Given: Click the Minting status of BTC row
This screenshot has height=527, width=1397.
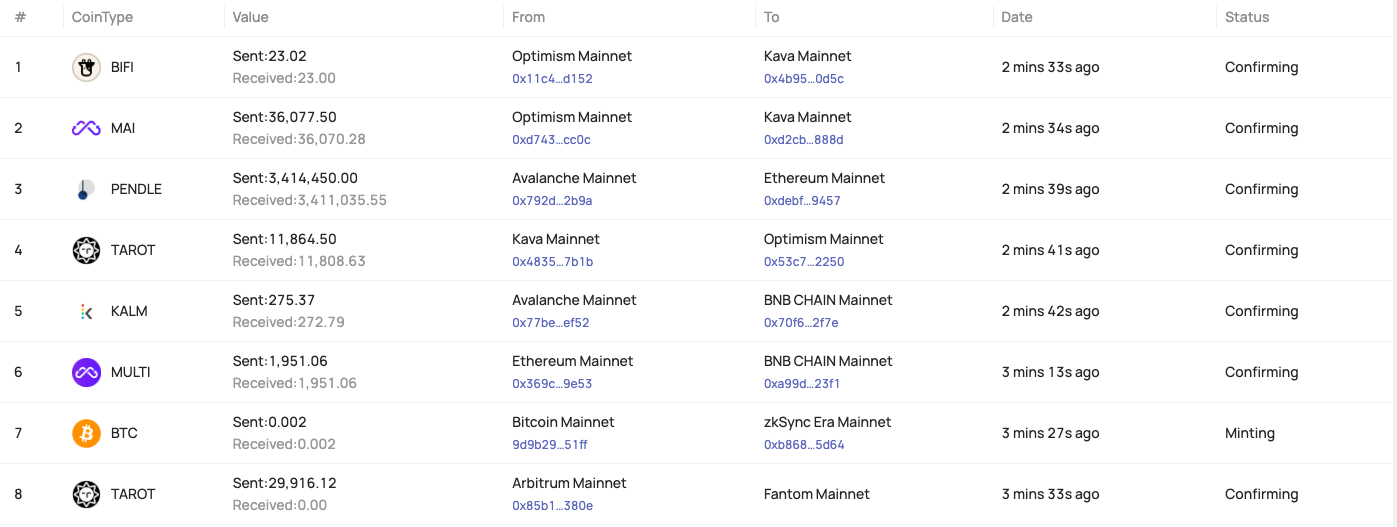Looking at the screenshot, I should click(x=1250, y=433).
